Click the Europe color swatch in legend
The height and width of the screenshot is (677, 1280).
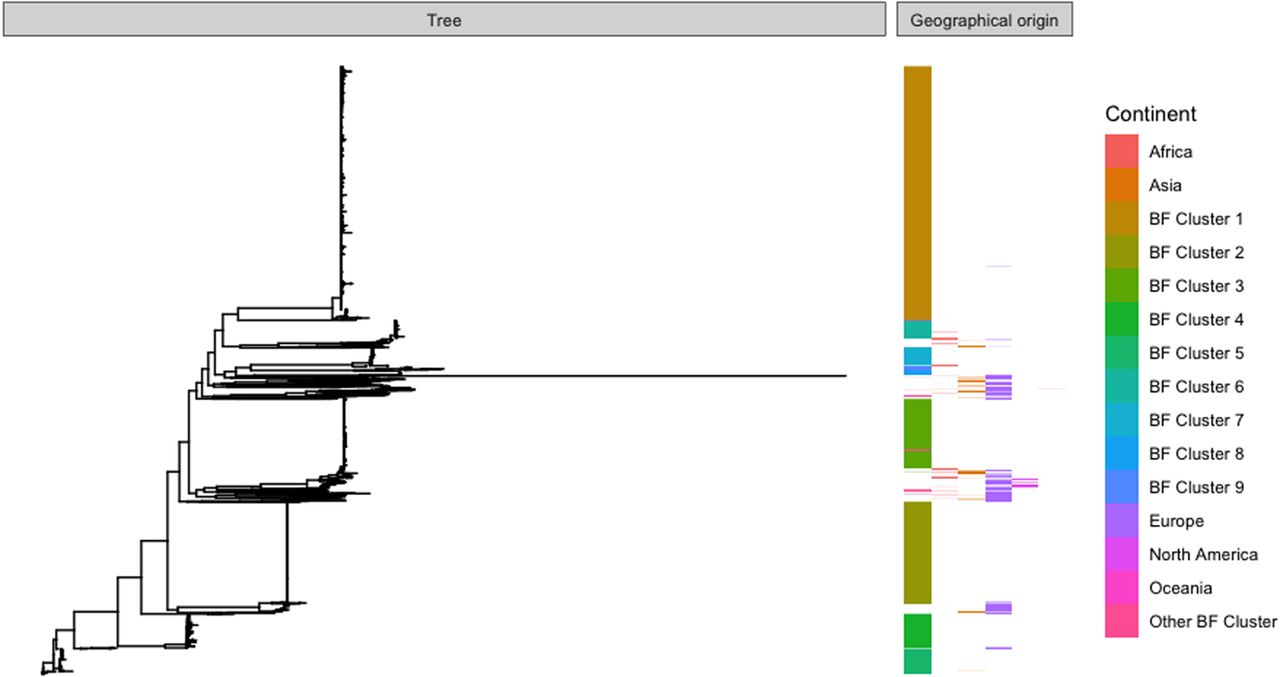click(x=1121, y=521)
